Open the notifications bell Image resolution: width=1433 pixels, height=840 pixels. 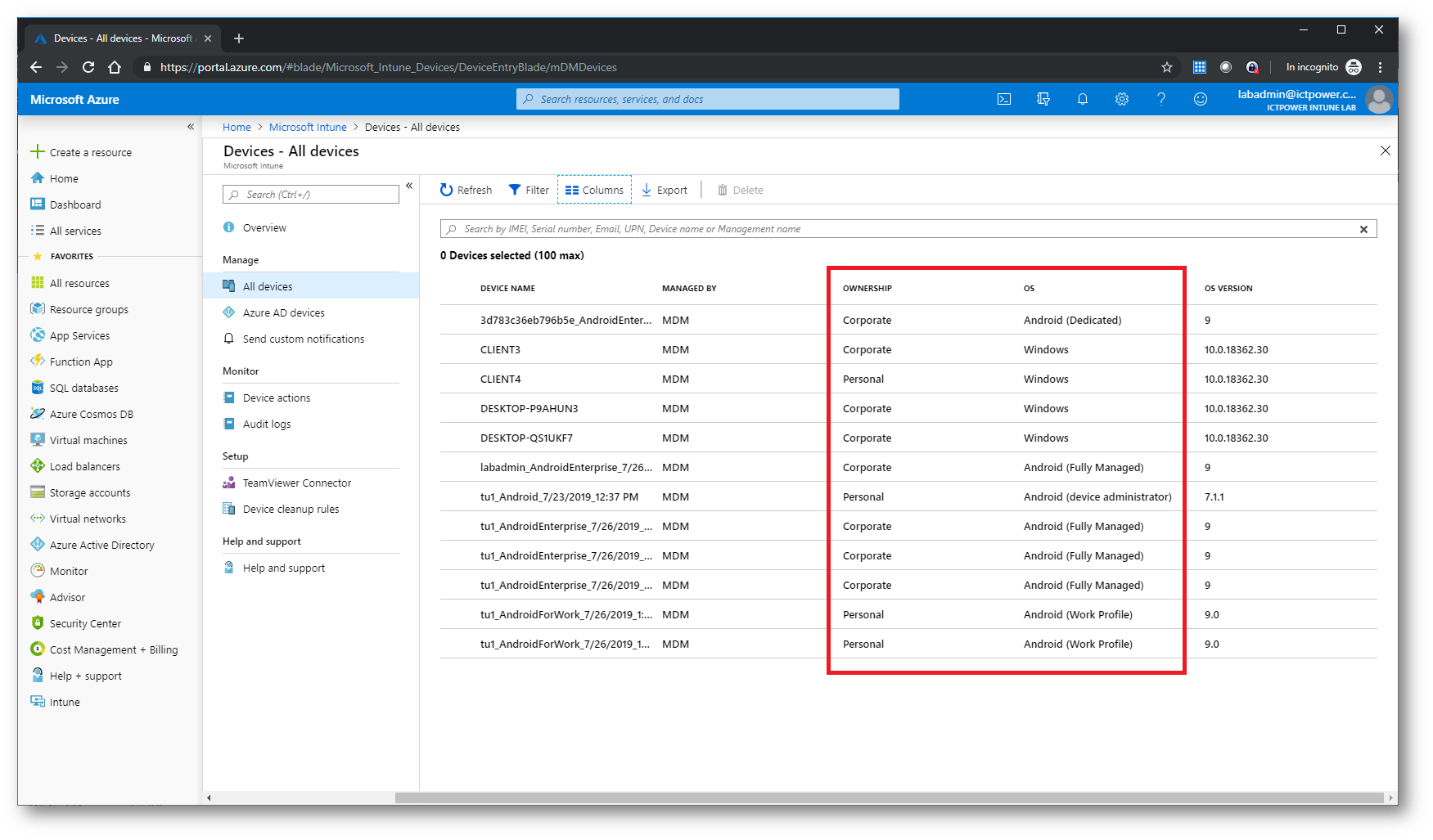(x=1083, y=99)
